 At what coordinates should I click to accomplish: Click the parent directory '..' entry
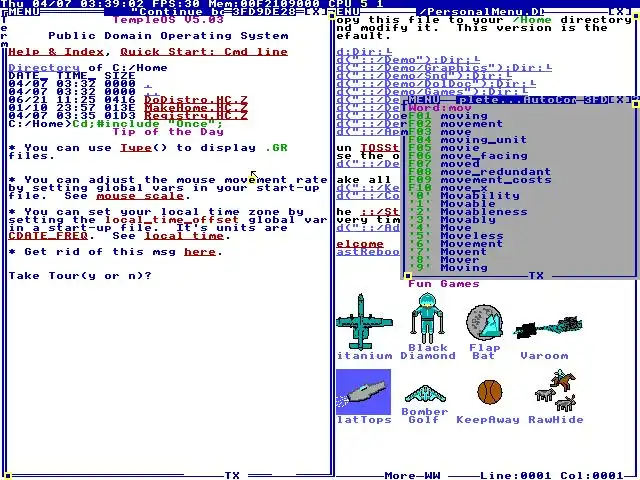[x=152, y=92]
